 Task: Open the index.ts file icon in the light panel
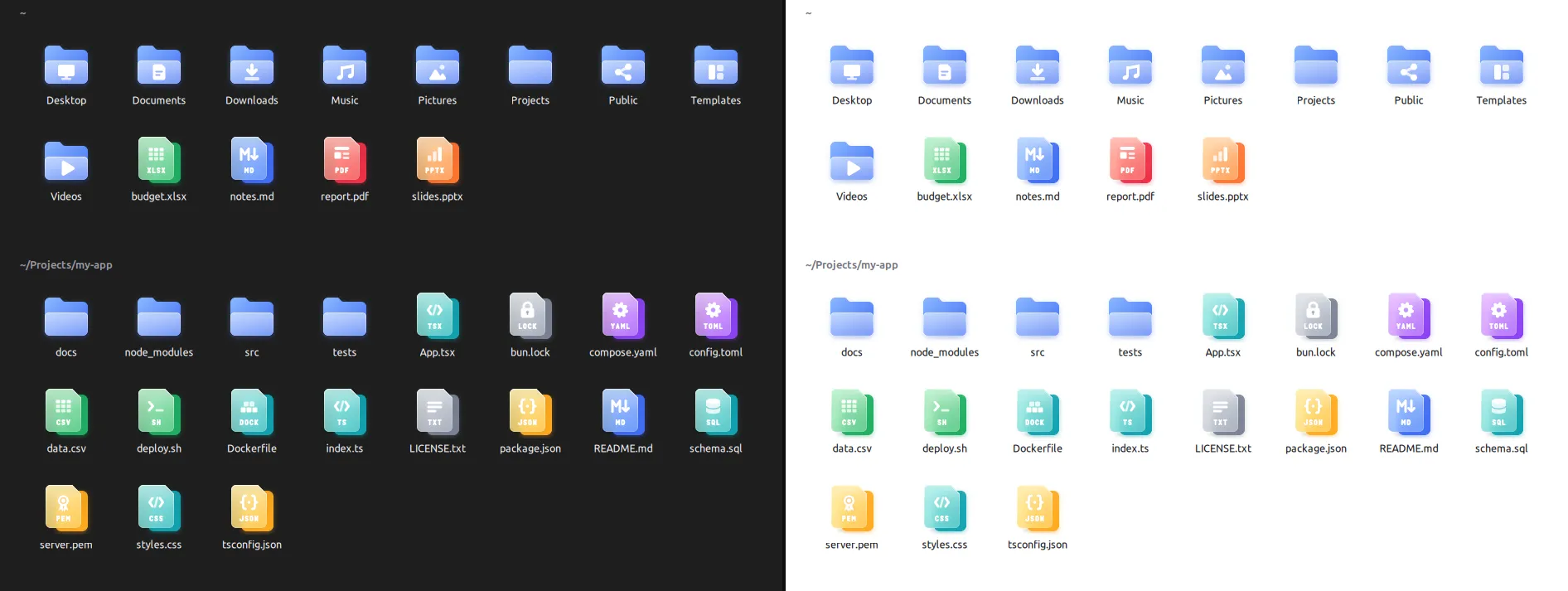pyautogui.click(x=1130, y=413)
